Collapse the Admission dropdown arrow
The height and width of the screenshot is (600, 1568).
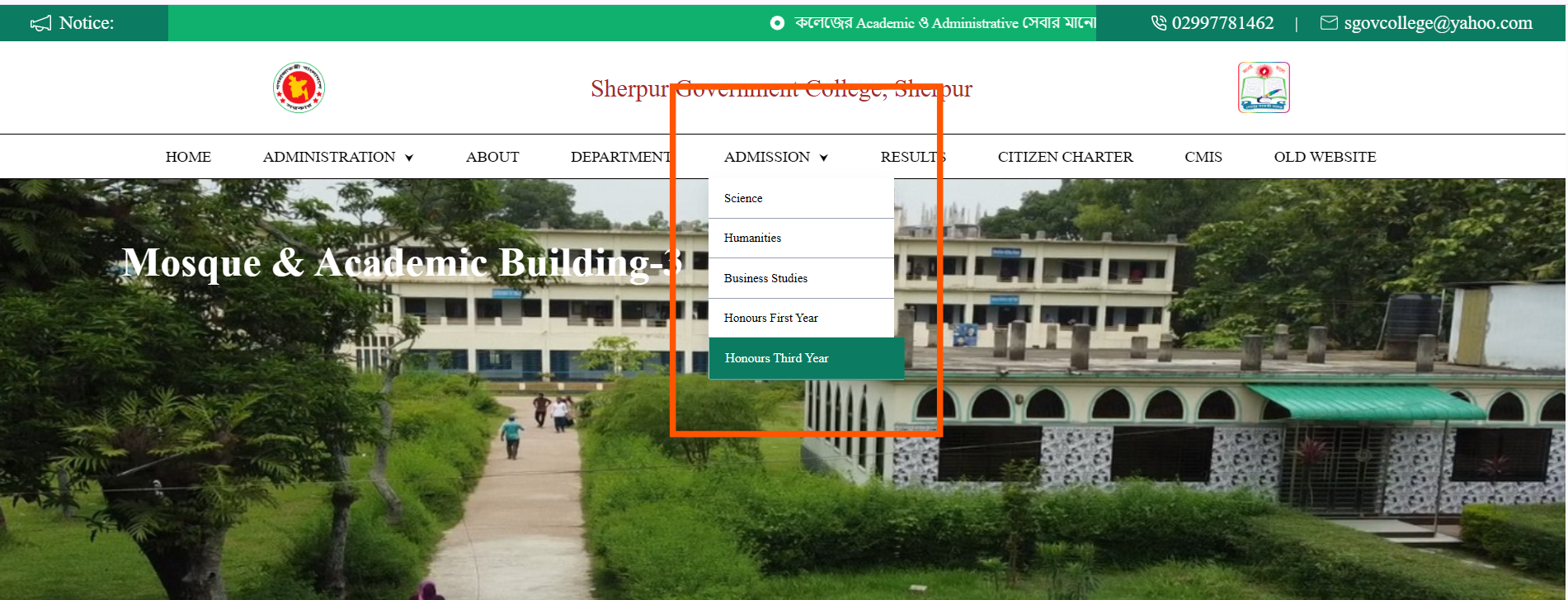[823, 158]
